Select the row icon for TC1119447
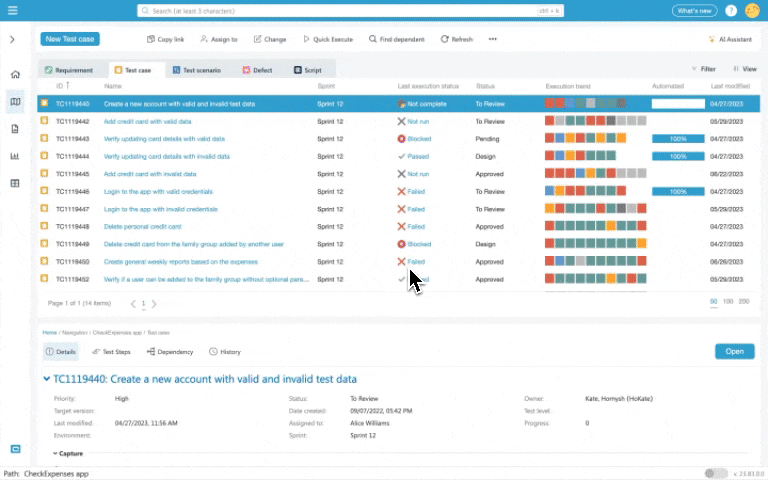The width and height of the screenshot is (768, 480). coord(44,209)
